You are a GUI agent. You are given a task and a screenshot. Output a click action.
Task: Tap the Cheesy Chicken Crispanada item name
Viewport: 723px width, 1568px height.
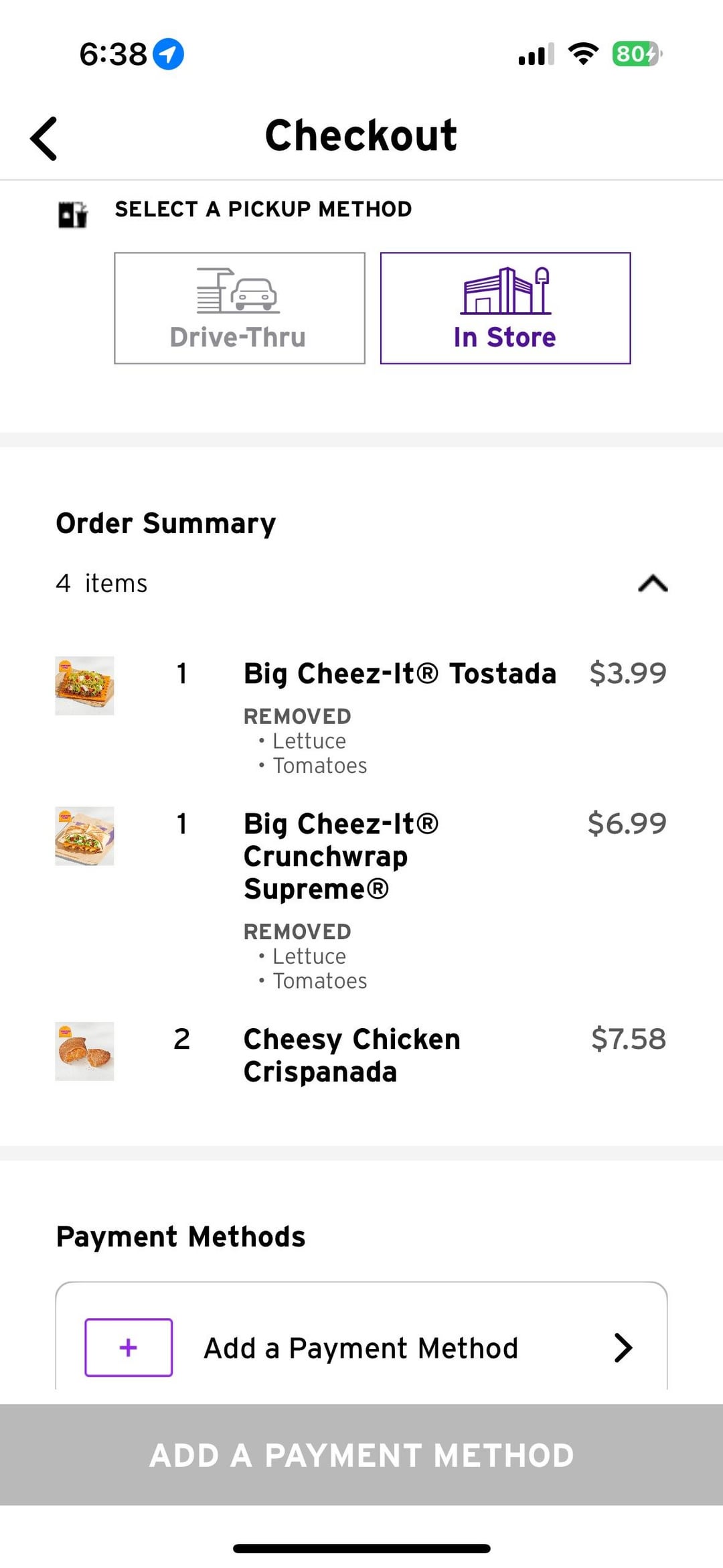tap(351, 1055)
